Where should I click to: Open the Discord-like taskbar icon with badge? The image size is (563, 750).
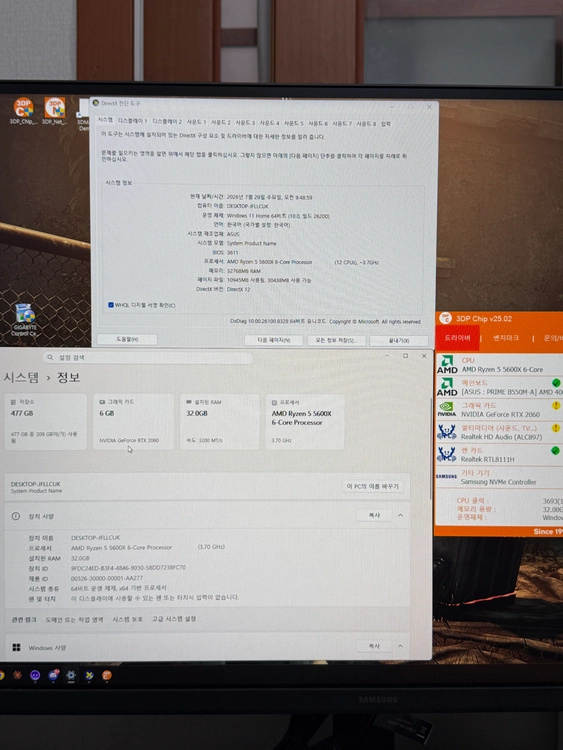pos(53,675)
